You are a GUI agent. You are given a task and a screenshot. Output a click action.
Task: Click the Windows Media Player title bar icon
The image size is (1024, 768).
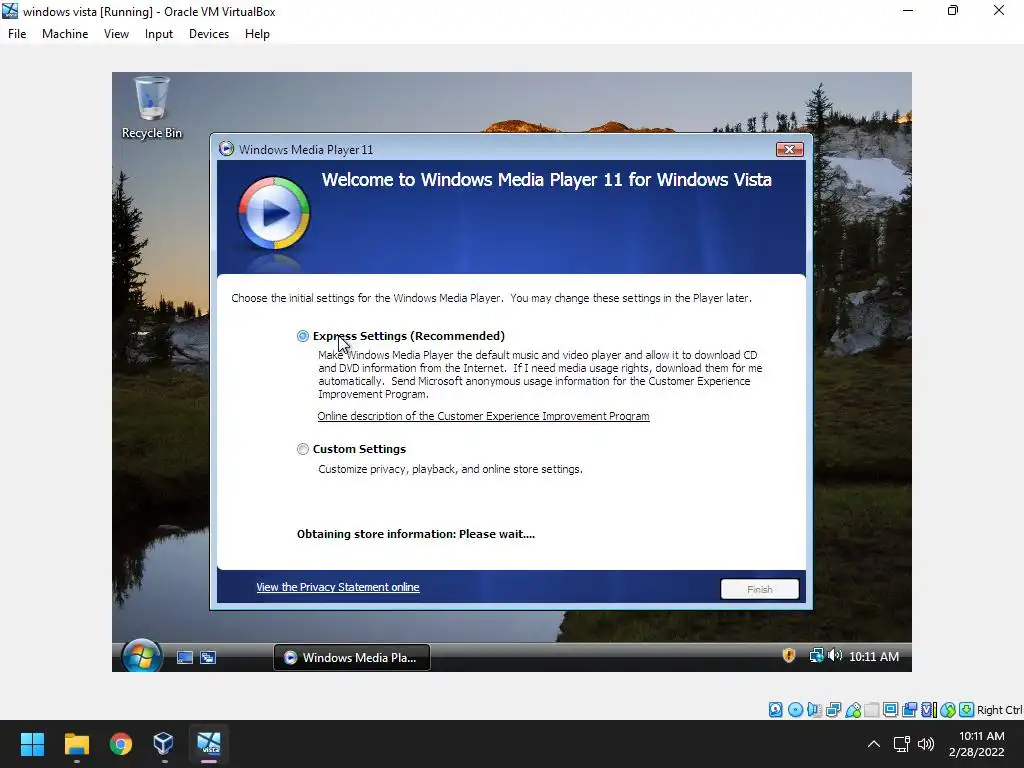click(226, 149)
